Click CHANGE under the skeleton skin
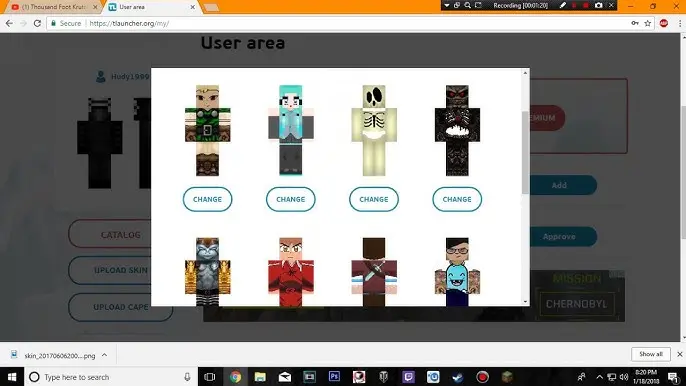This screenshot has height=386, width=686. coord(374,199)
